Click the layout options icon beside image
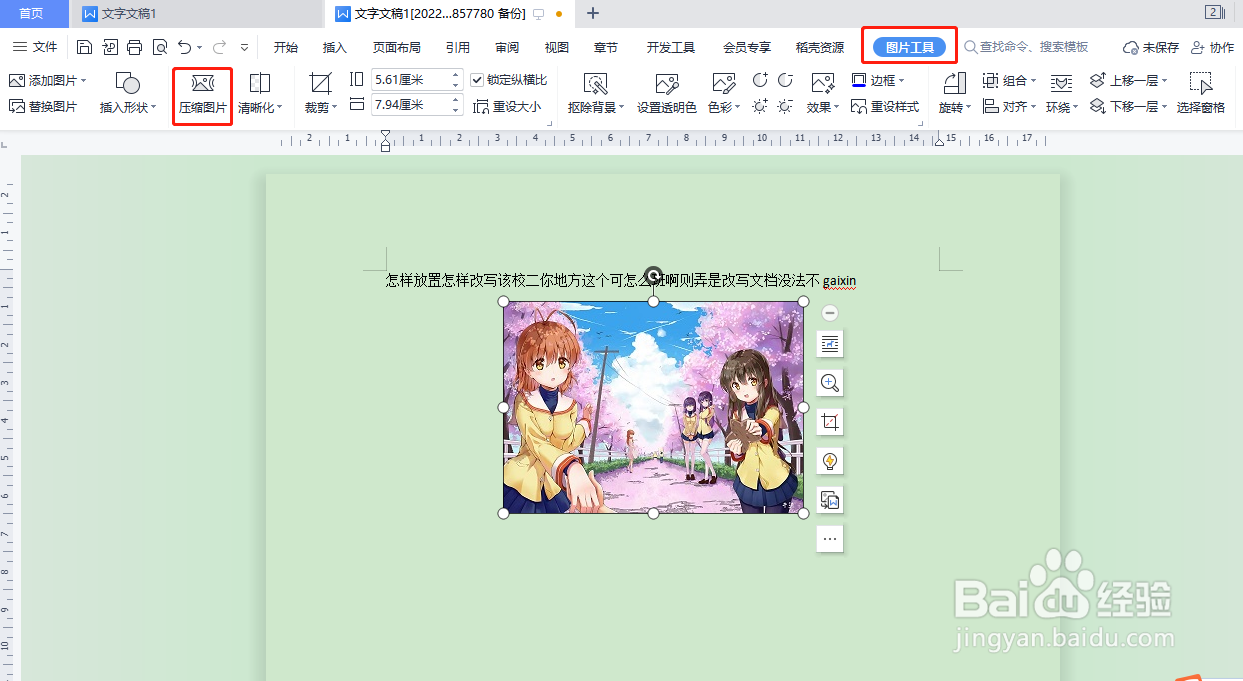This screenshot has width=1243, height=681. point(829,344)
